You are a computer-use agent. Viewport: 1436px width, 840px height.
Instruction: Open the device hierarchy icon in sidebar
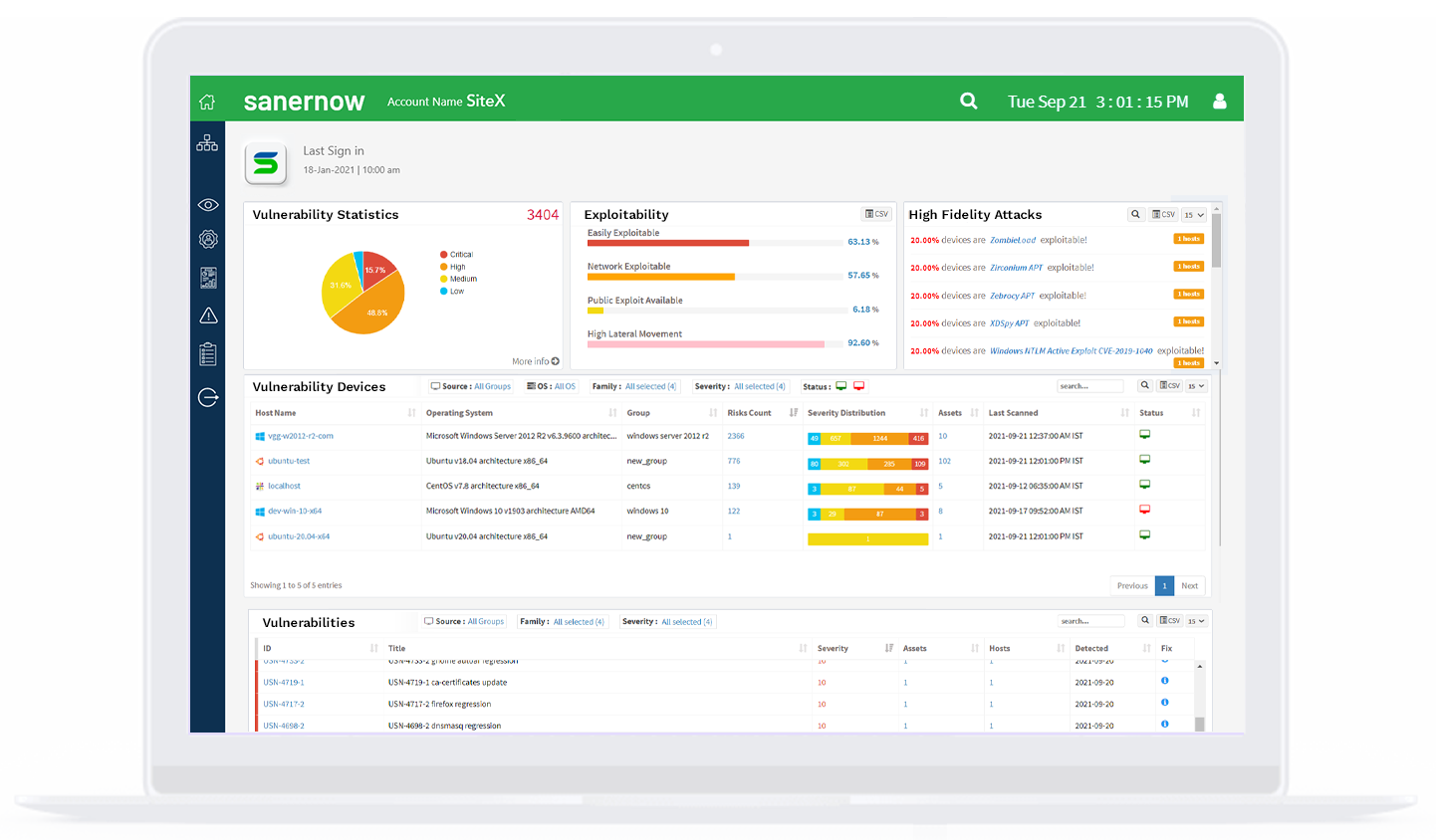[x=207, y=142]
